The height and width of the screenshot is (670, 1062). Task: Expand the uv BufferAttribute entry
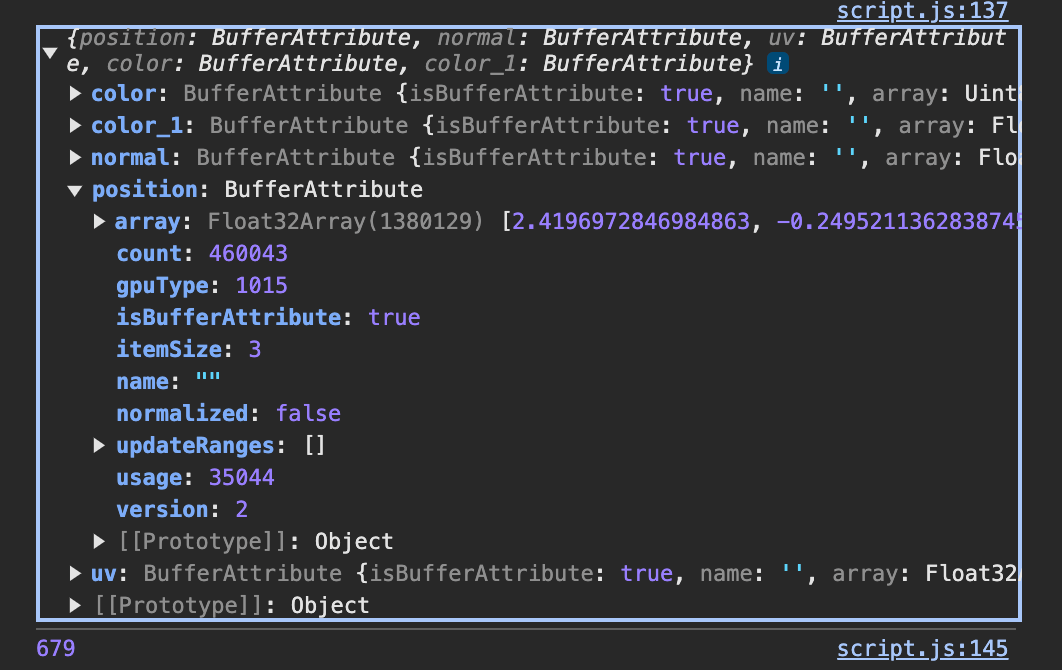point(75,573)
